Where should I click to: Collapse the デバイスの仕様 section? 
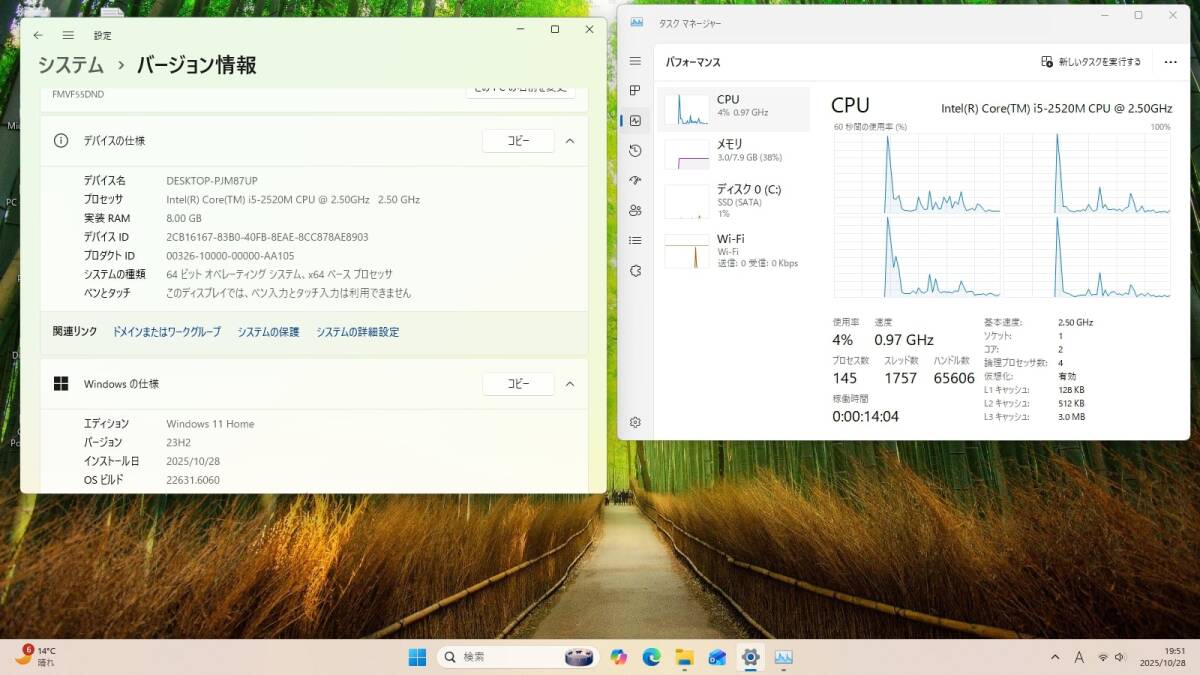coord(570,141)
